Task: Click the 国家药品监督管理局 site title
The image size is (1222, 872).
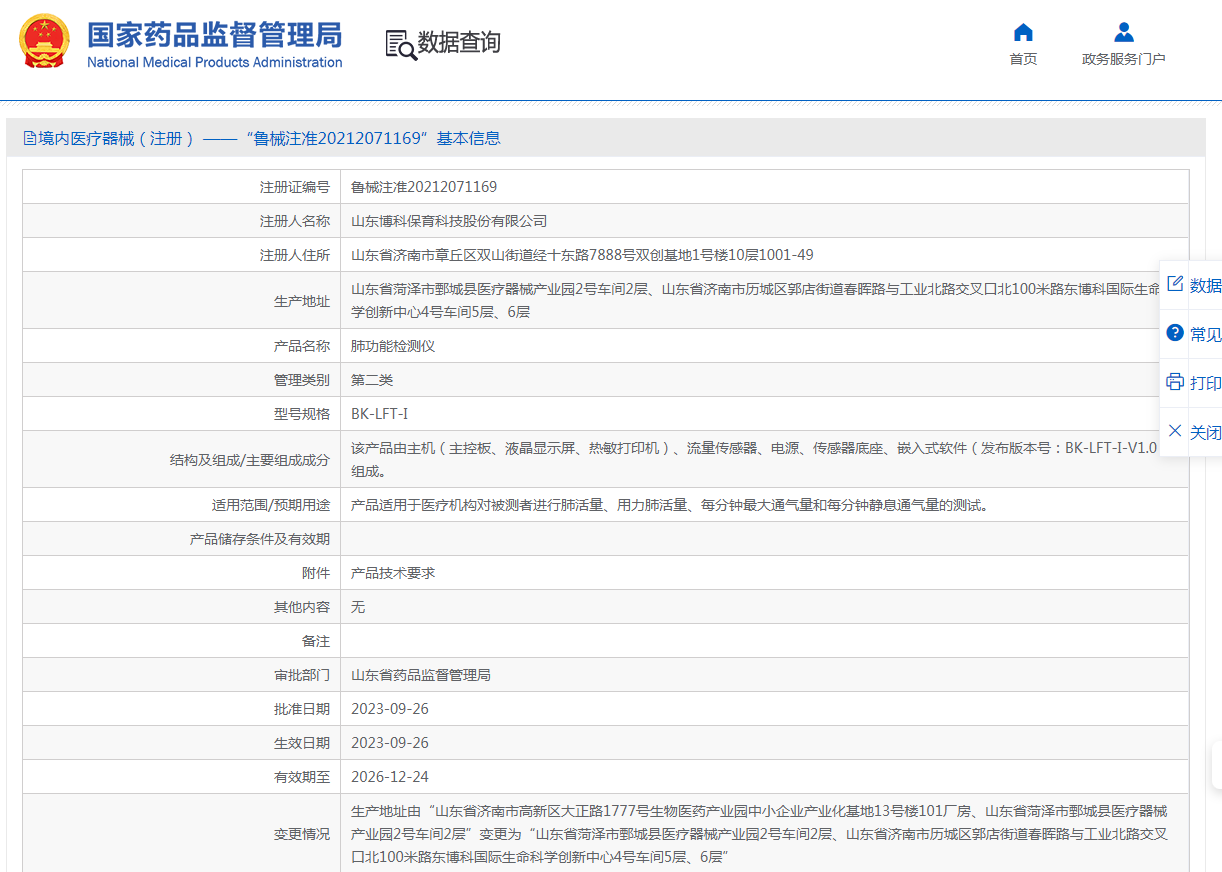Action: coord(214,34)
